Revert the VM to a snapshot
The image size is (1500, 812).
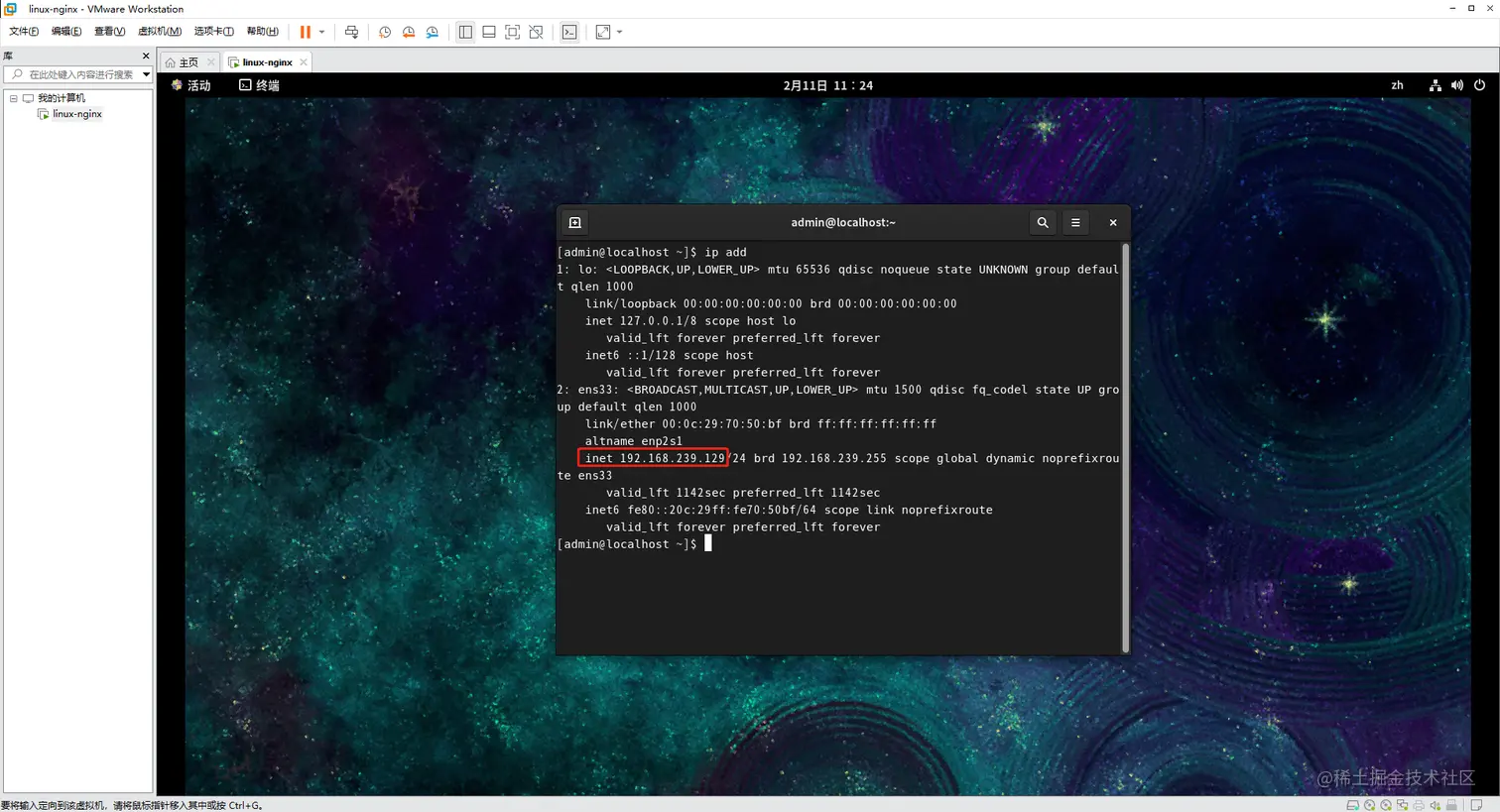409,32
